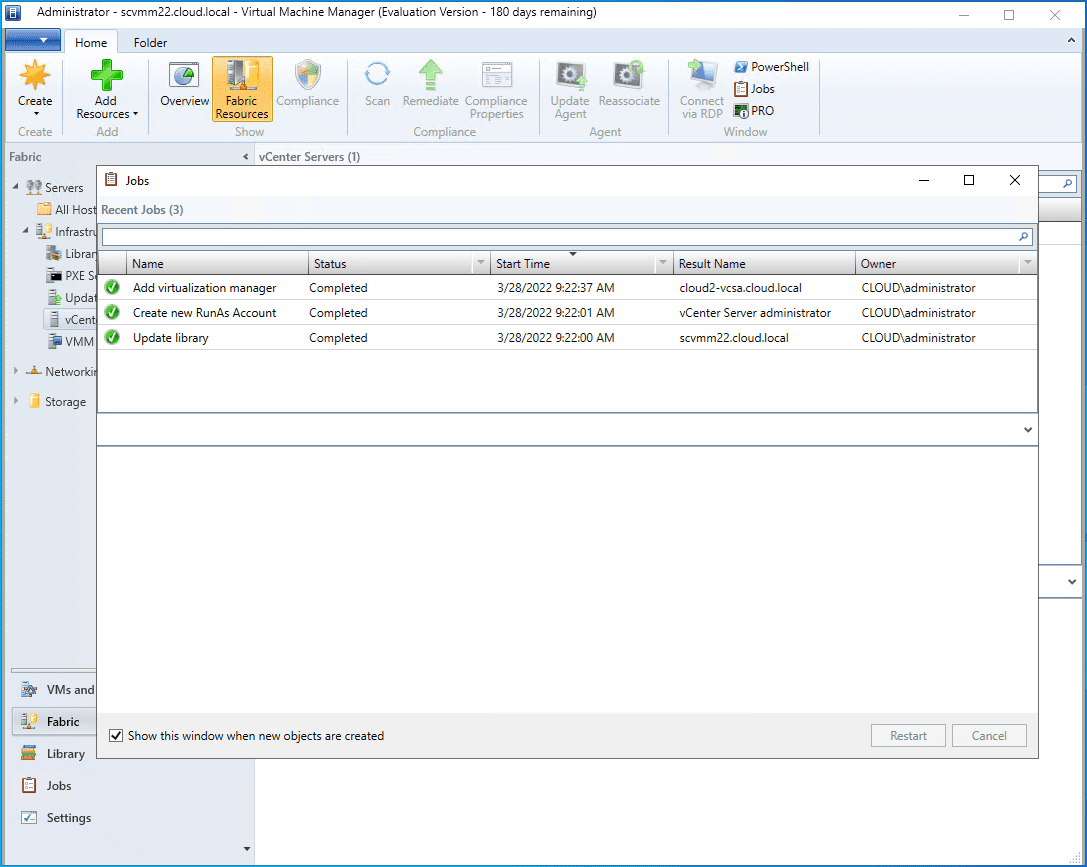Sort jobs by Result Name column header
Viewport: 1087px width, 867px height.
(x=764, y=263)
